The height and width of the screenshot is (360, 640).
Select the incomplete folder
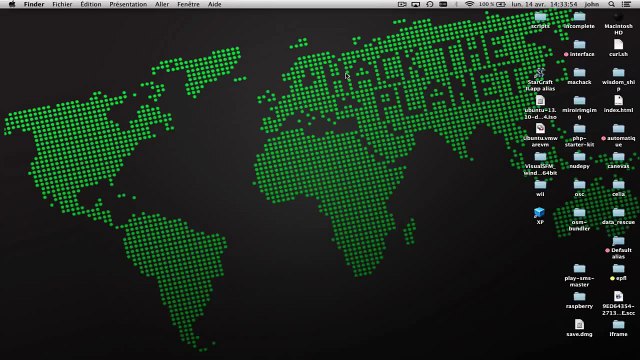coord(579,16)
